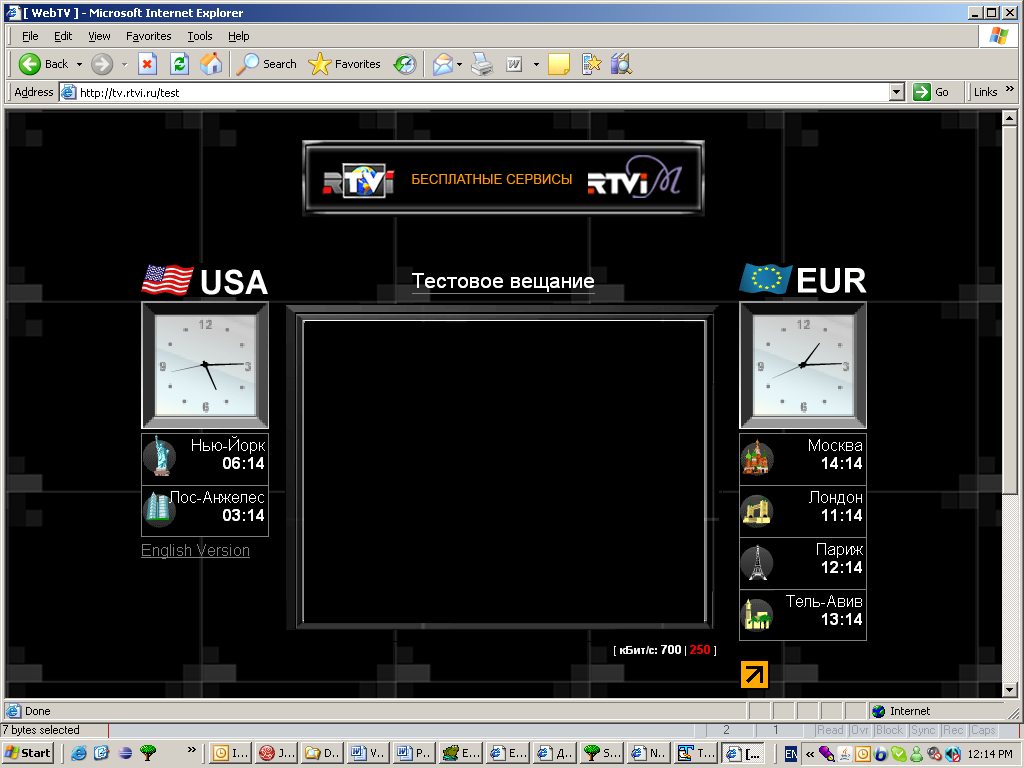Image resolution: width=1024 pixels, height=768 pixels.
Task: Click the EN language indicator in the tray
Action: click(x=790, y=754)
